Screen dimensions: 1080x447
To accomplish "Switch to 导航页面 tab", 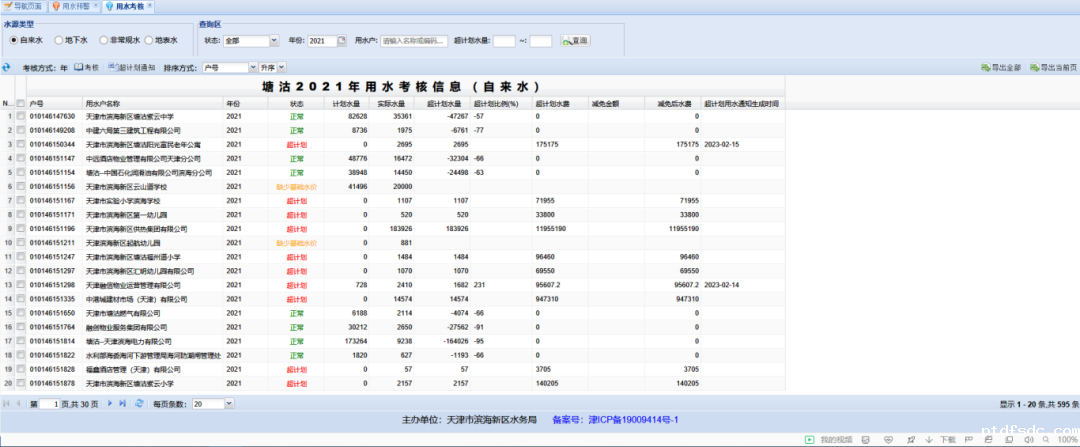I will tap(23, 6).
